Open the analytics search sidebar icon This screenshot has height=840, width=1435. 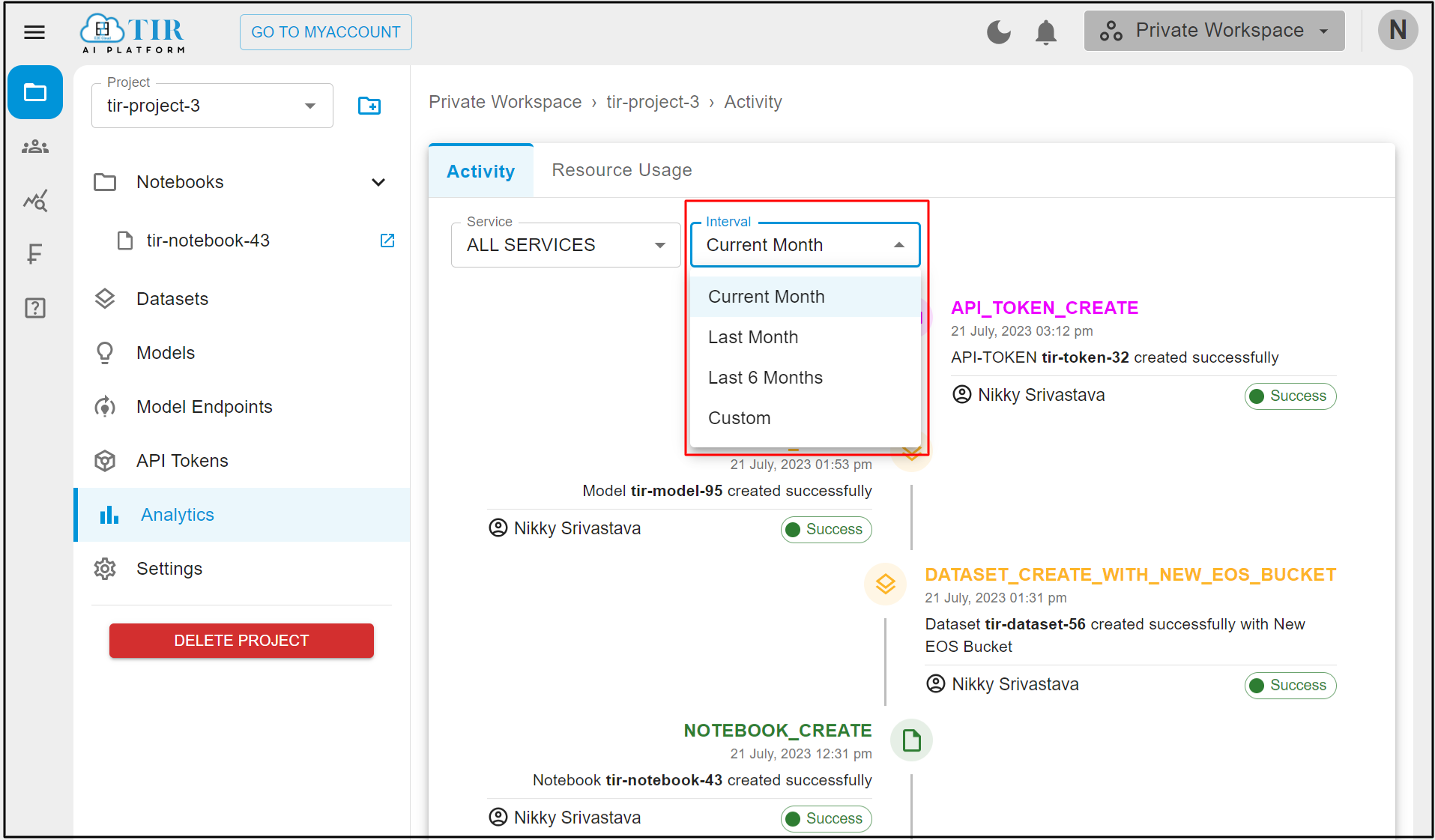pos(35,200)
